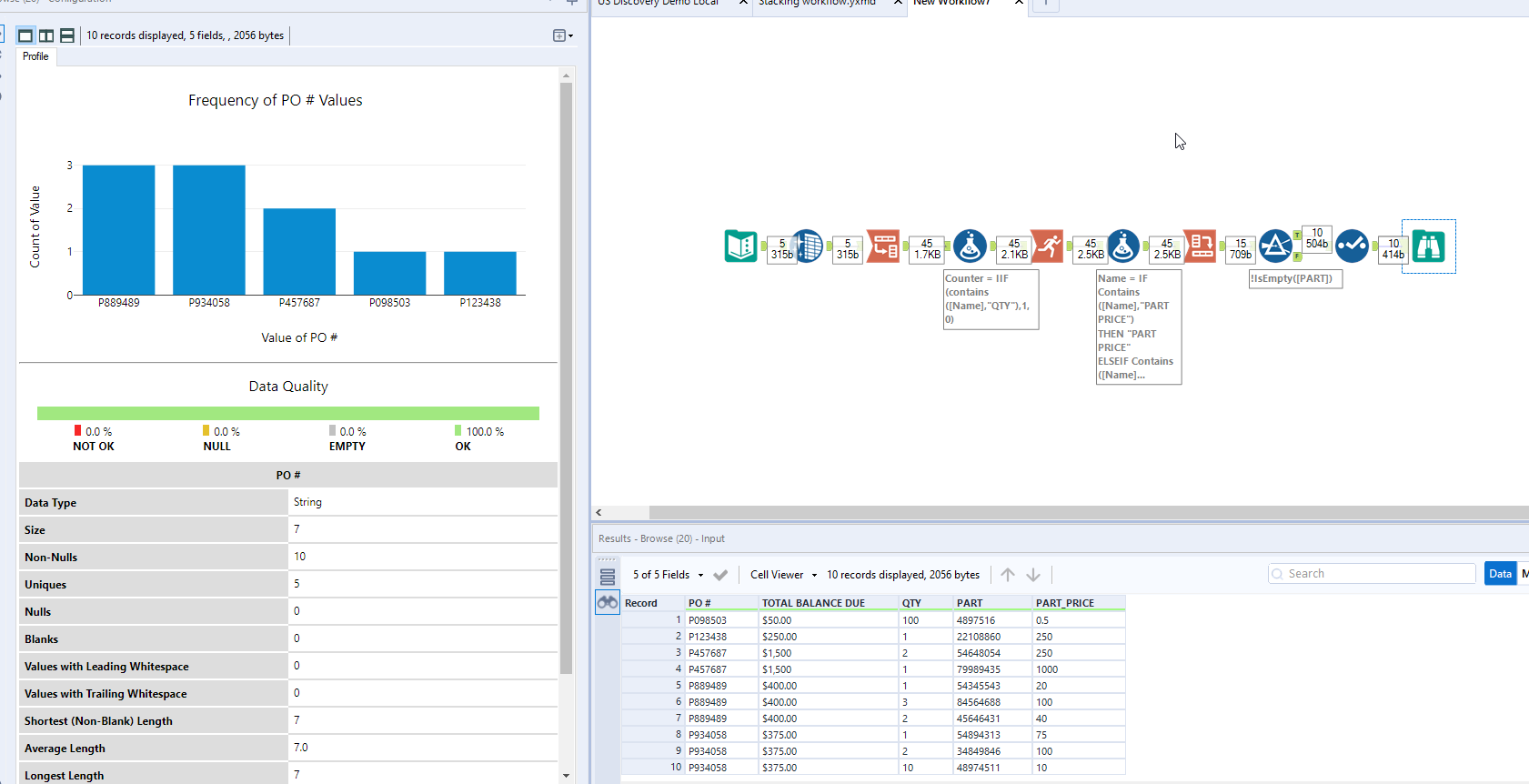
Task: Click the Browse binoculars tool on canvas
Action: click(x=1428, y=246)
